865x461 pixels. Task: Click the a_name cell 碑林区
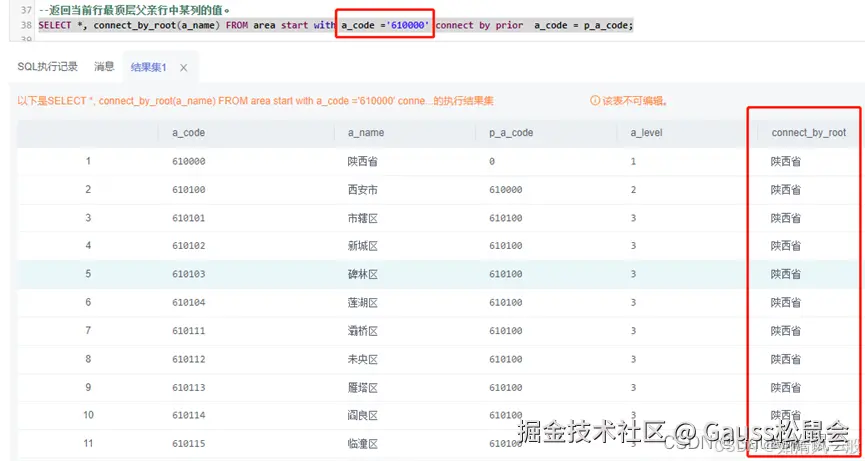(362, 274)
